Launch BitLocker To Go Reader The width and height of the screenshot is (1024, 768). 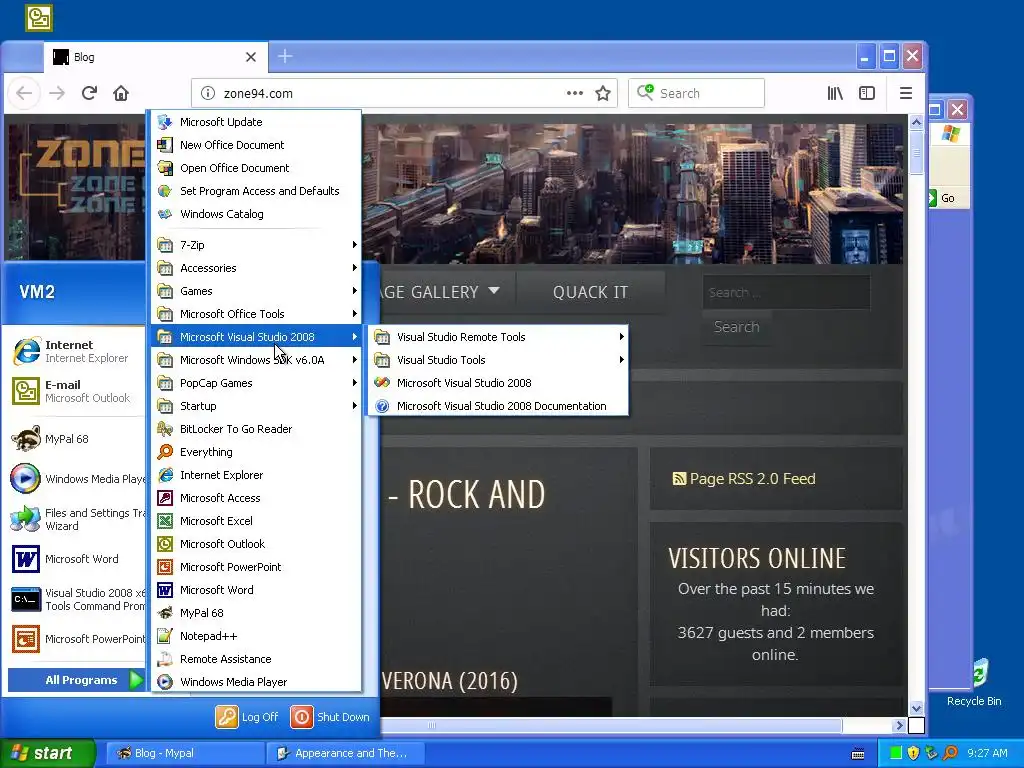pos(256,429)
